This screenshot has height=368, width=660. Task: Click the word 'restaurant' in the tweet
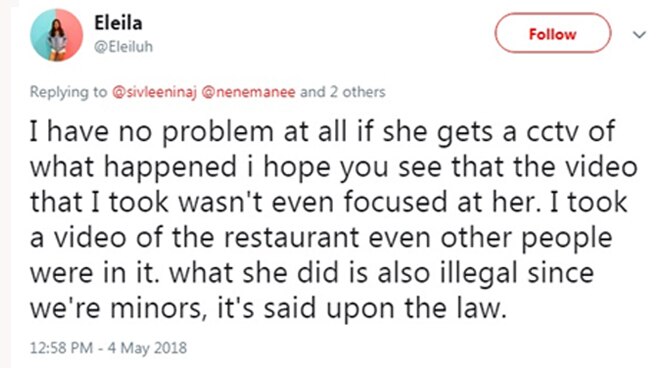pyautogui.click(x=292, y=238)
